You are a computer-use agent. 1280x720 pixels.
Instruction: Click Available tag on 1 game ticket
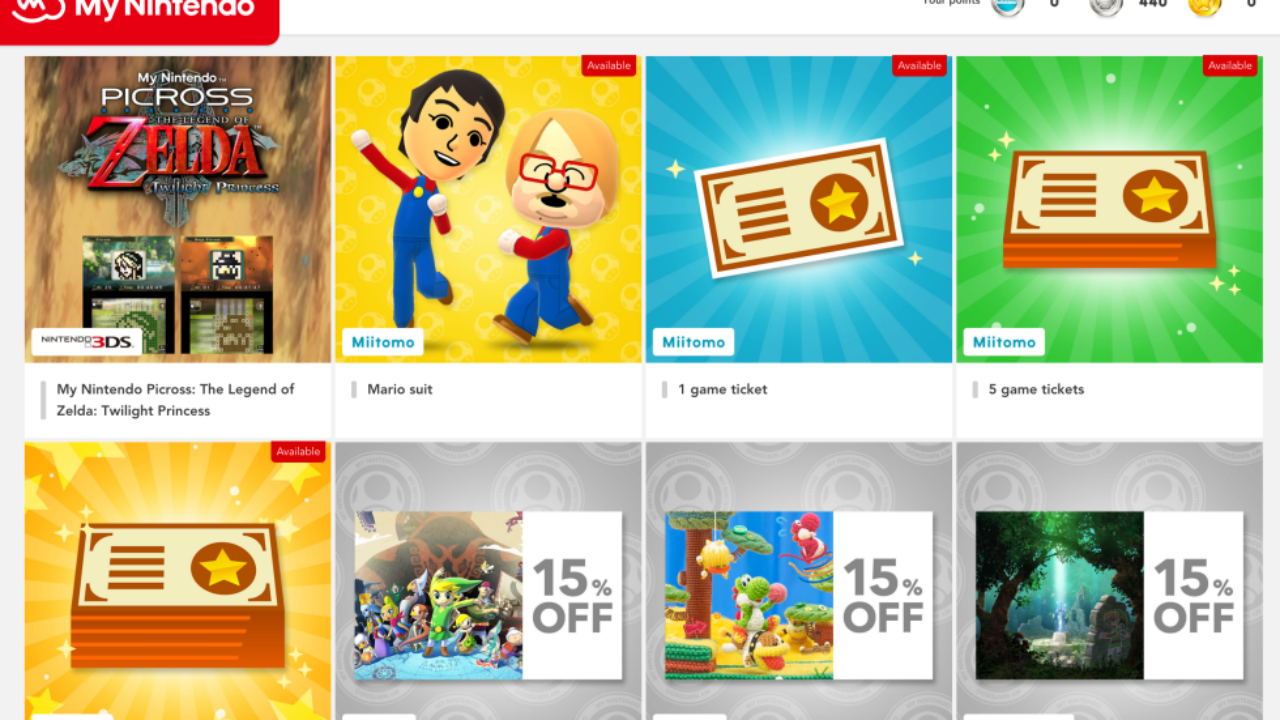point(920,66)
